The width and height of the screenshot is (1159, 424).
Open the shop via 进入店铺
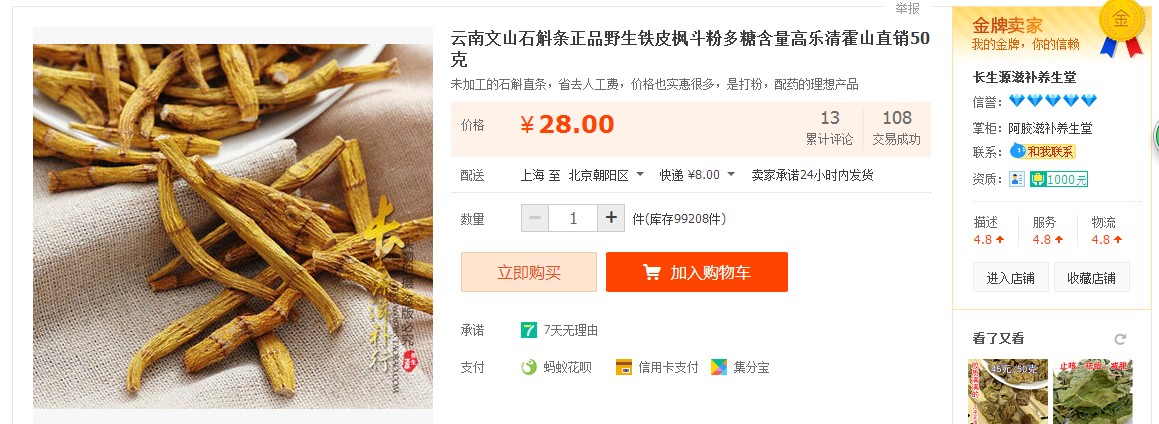[x=1010, y=278]
